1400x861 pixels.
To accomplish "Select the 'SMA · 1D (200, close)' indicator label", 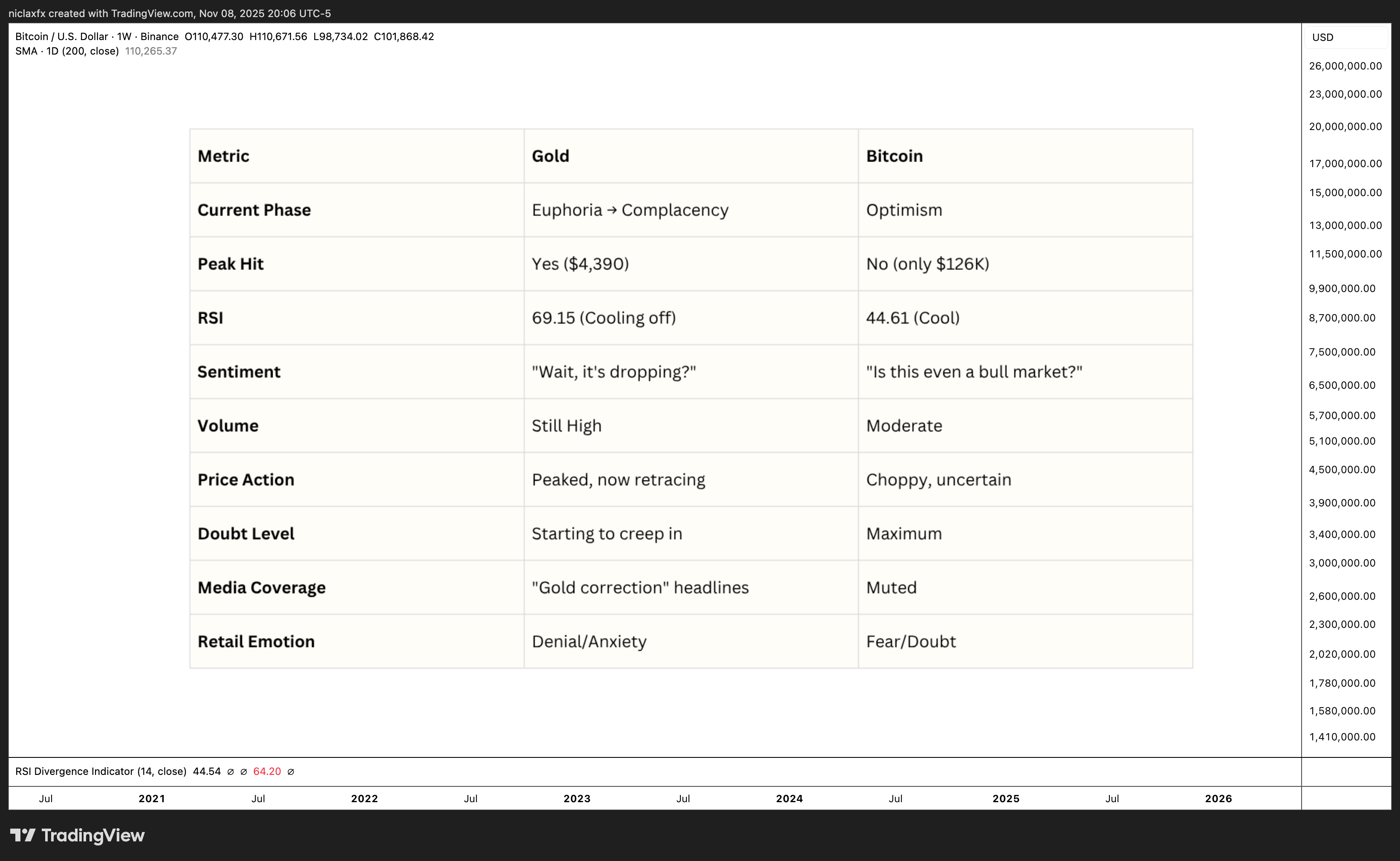I will (x=67, y=51).
